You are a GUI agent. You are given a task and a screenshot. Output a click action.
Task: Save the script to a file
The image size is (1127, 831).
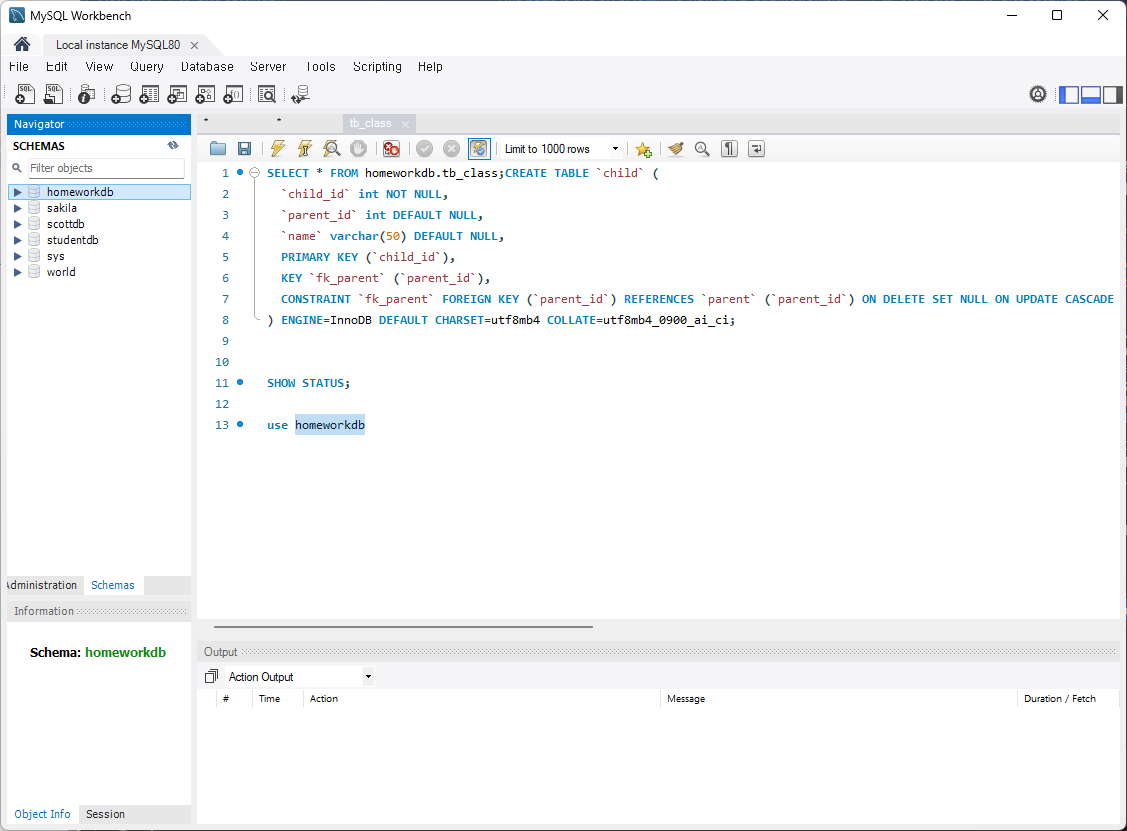244,149
